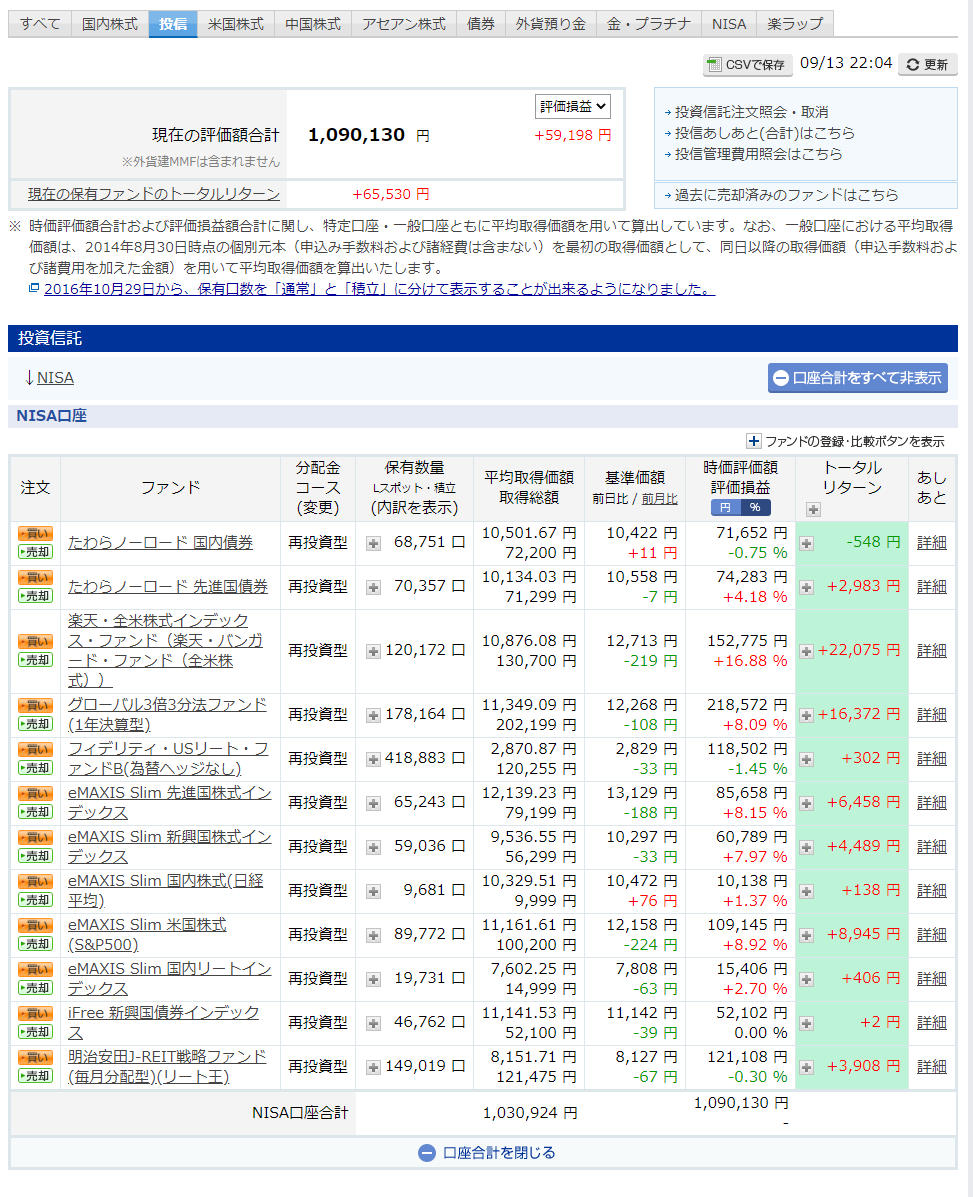Viewport: 973px width, 1197px height.
Task: Expand holdings breakdown for eMAXIS Slim 米国株式
Action: pyautogui.click(x=373, y=936)
